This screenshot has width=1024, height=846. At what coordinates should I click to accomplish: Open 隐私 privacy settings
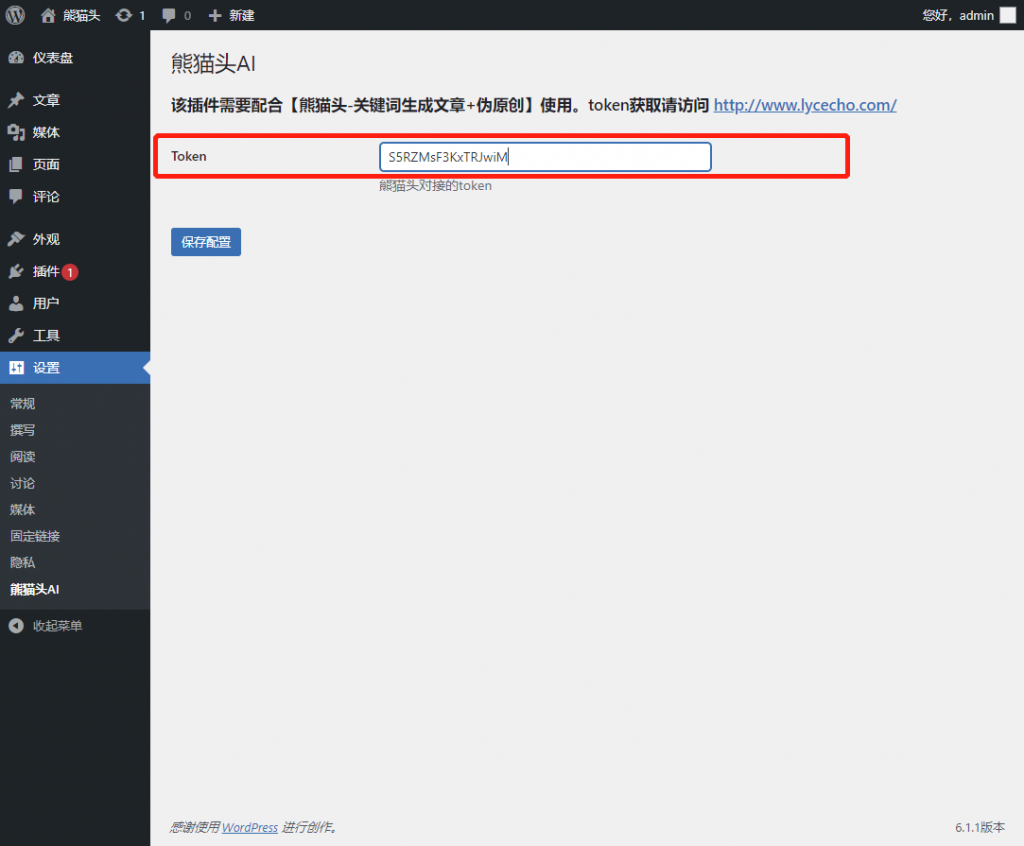pos(23,562)
